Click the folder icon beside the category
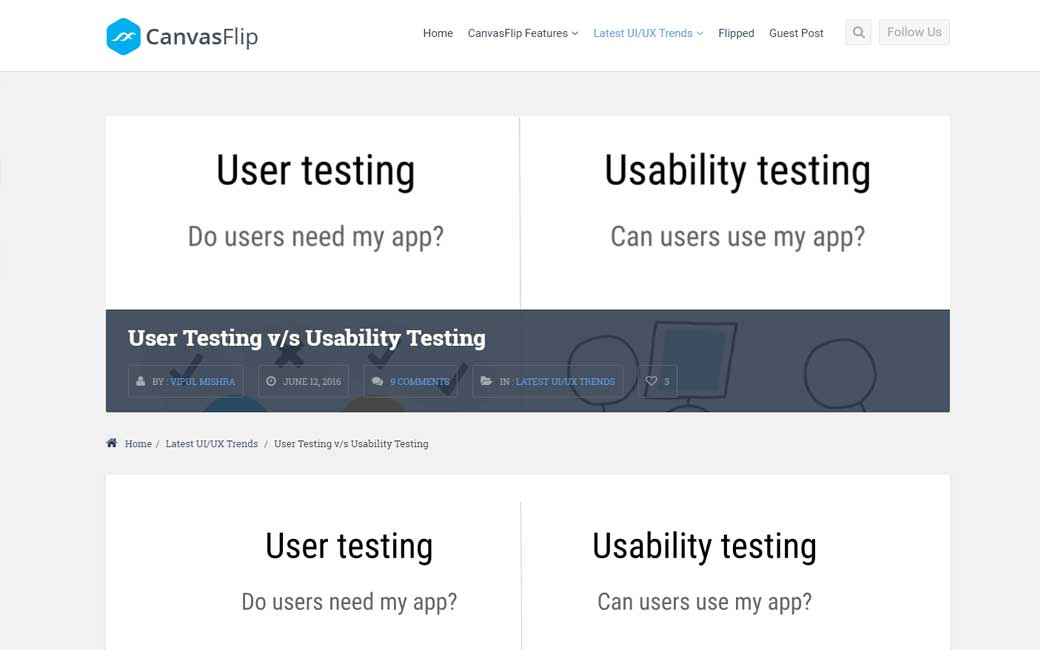1040x650 pixels. [x=486, y=381]
